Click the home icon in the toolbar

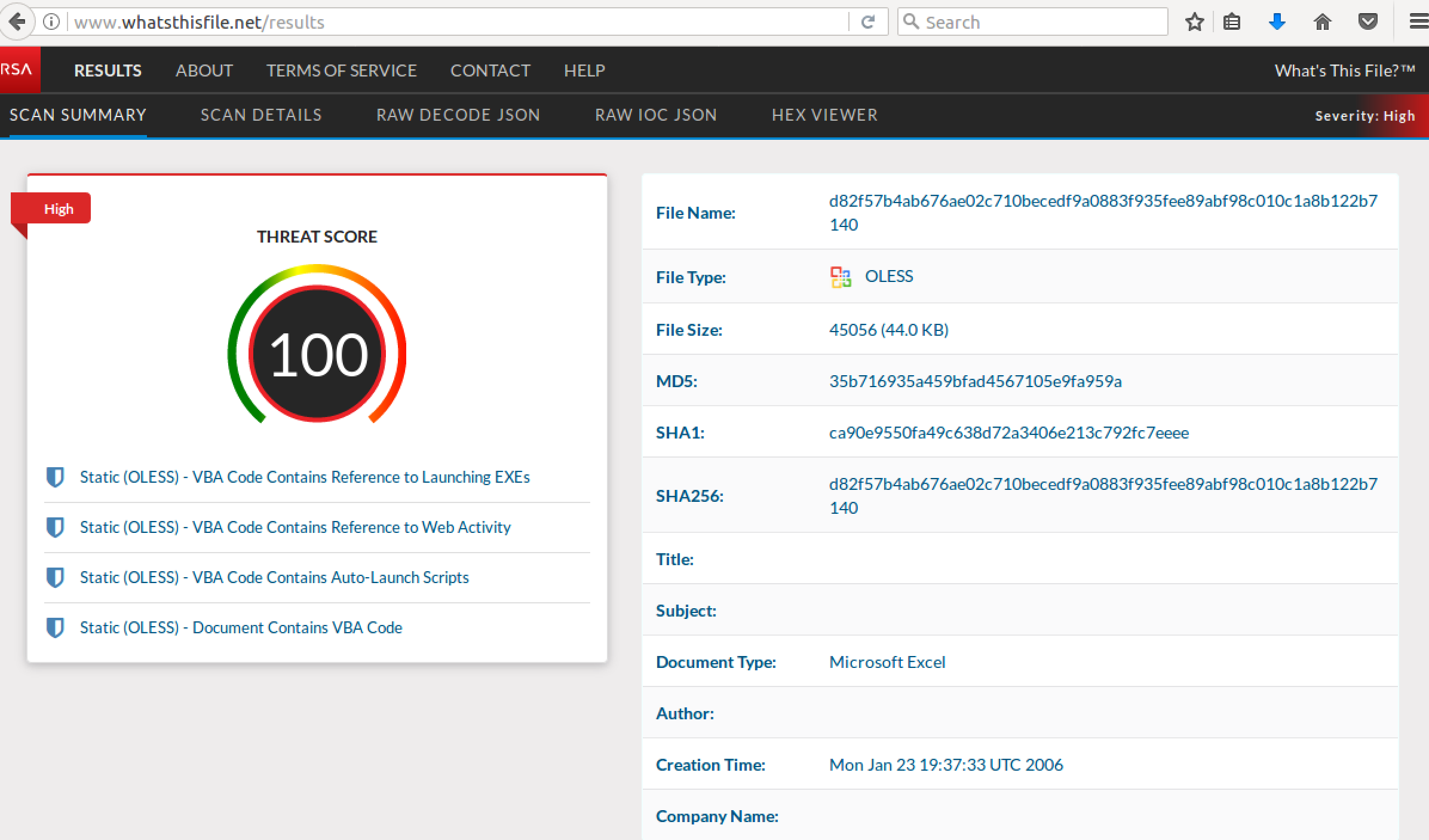1322,22
